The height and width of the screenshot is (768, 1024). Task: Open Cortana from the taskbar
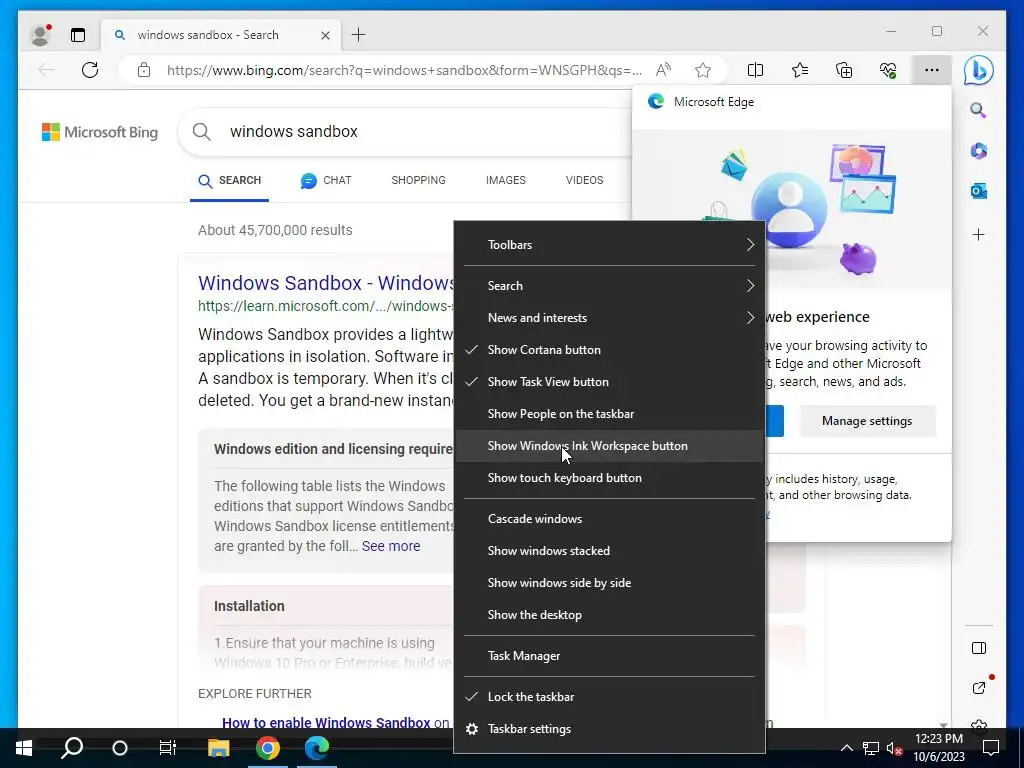click(120, 748)
